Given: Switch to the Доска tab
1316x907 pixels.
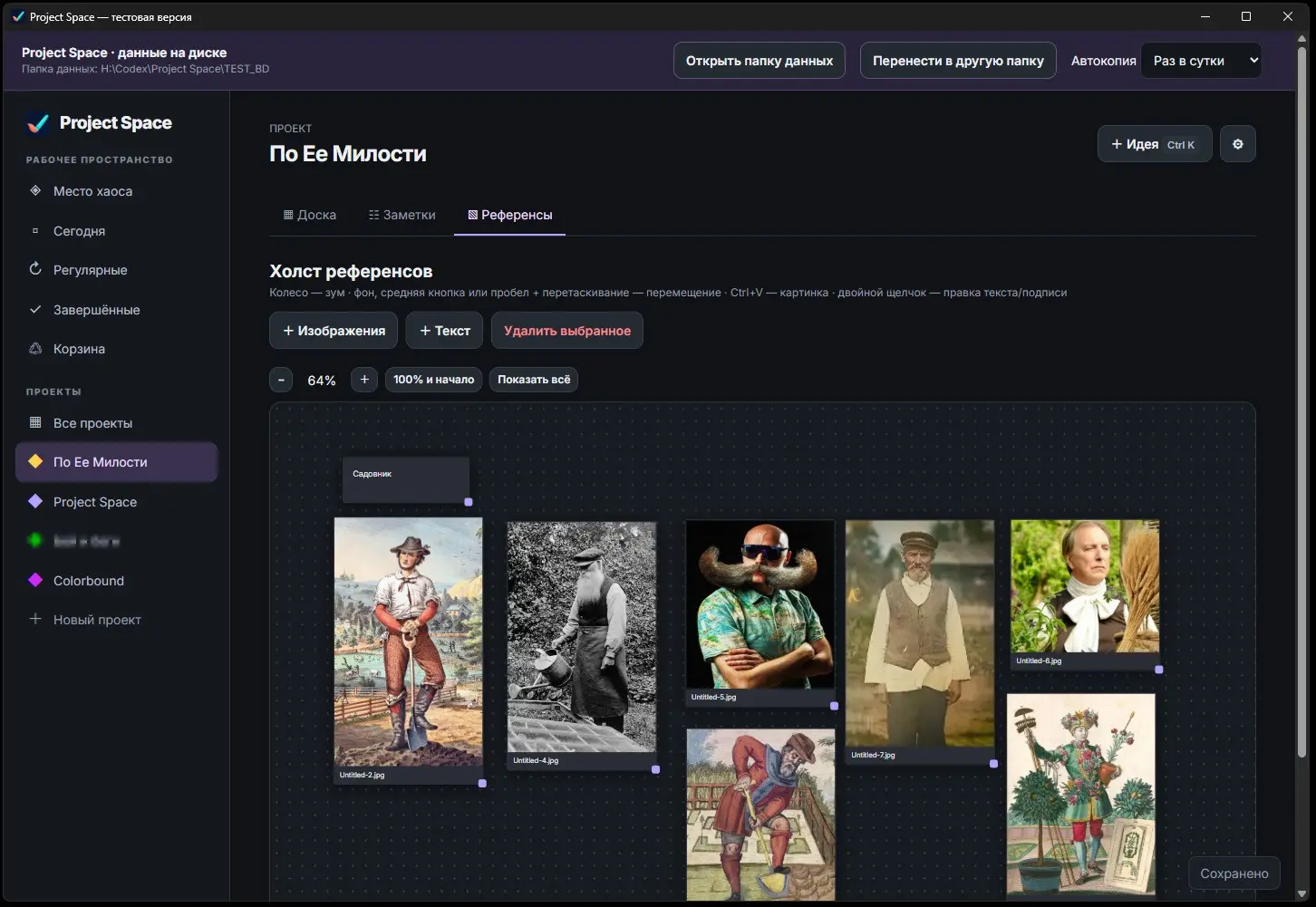Looking at the screenshot, I should pos(310,215).
